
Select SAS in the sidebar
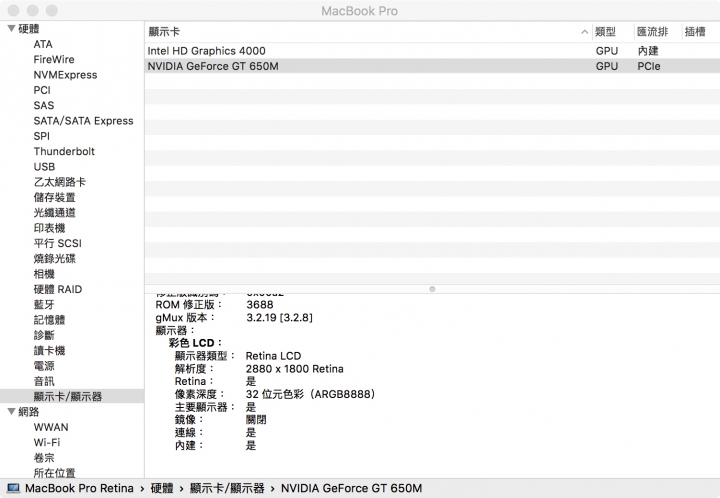point(44,105)
